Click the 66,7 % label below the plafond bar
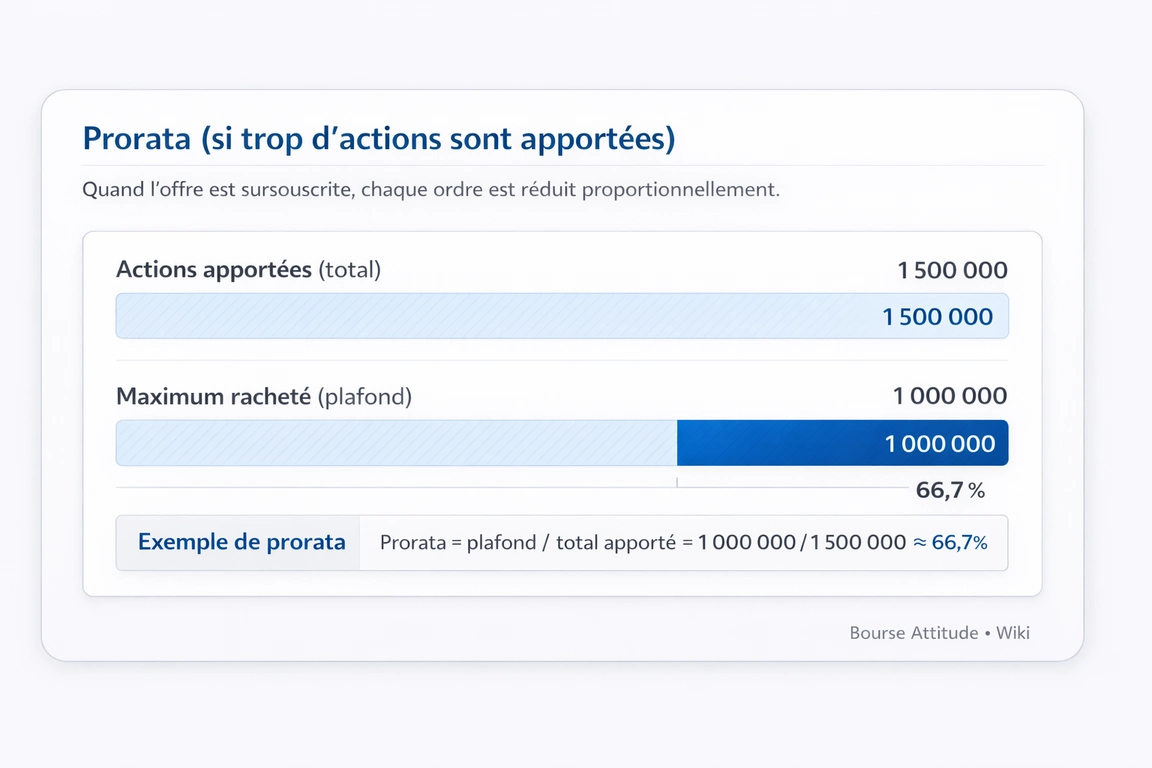1152x768 pixels. [x=950, y=490]
